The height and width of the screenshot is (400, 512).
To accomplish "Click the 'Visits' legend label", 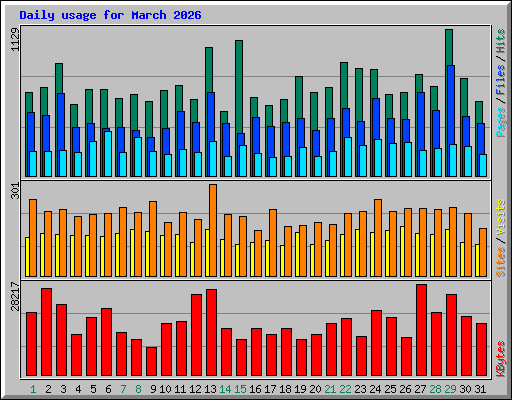I will pos(500,217).
